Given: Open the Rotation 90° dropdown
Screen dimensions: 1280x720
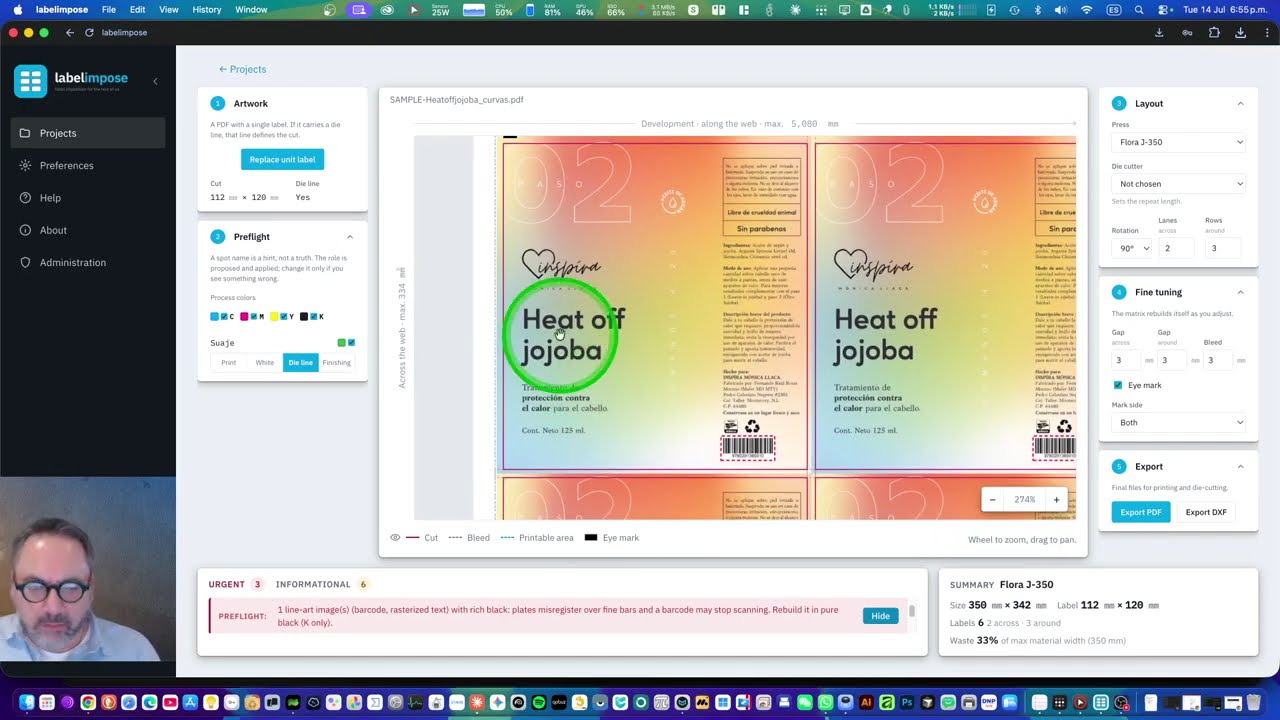Looking at the screenshot, I should [1132, 248].
